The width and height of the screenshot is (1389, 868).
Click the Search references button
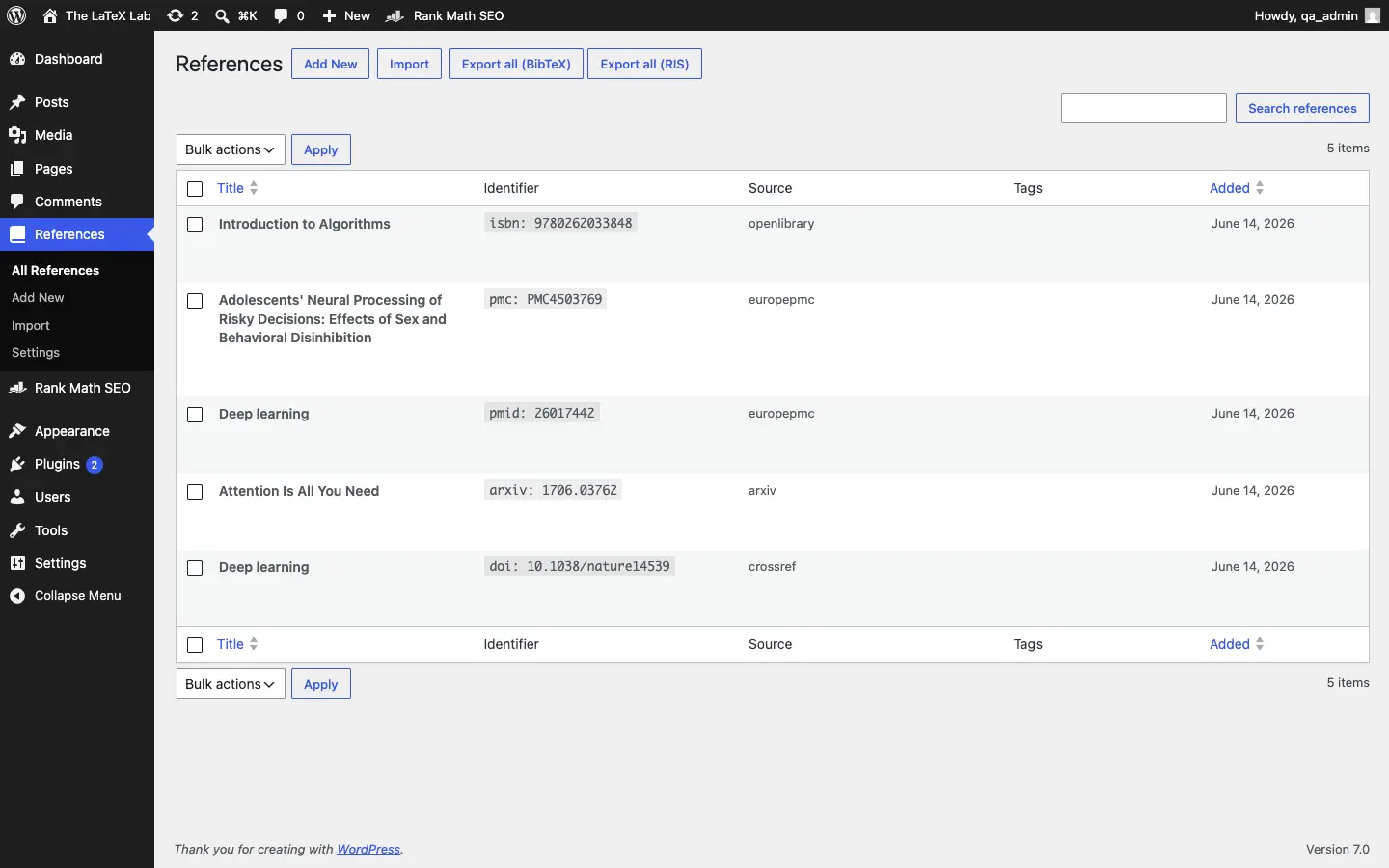pos(1302,108)
